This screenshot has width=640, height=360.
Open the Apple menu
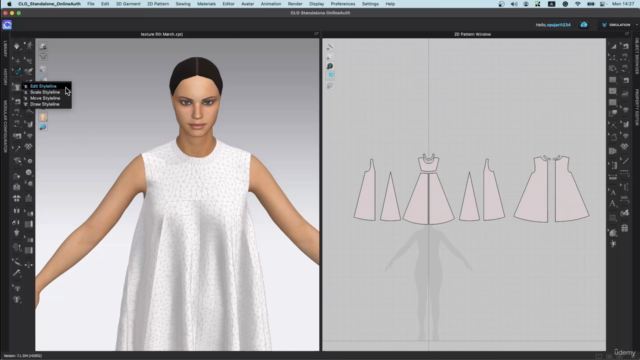coord(9,4)
